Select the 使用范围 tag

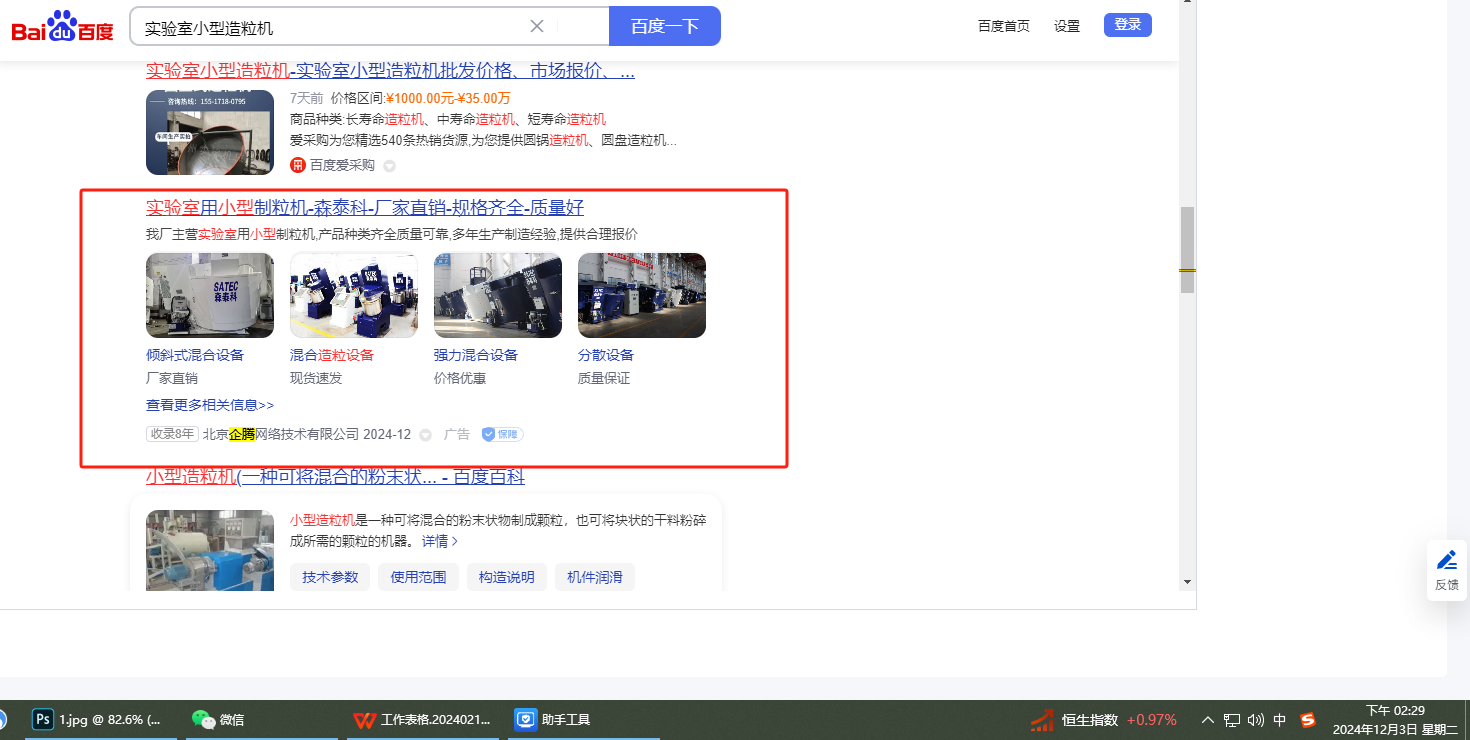418,577
